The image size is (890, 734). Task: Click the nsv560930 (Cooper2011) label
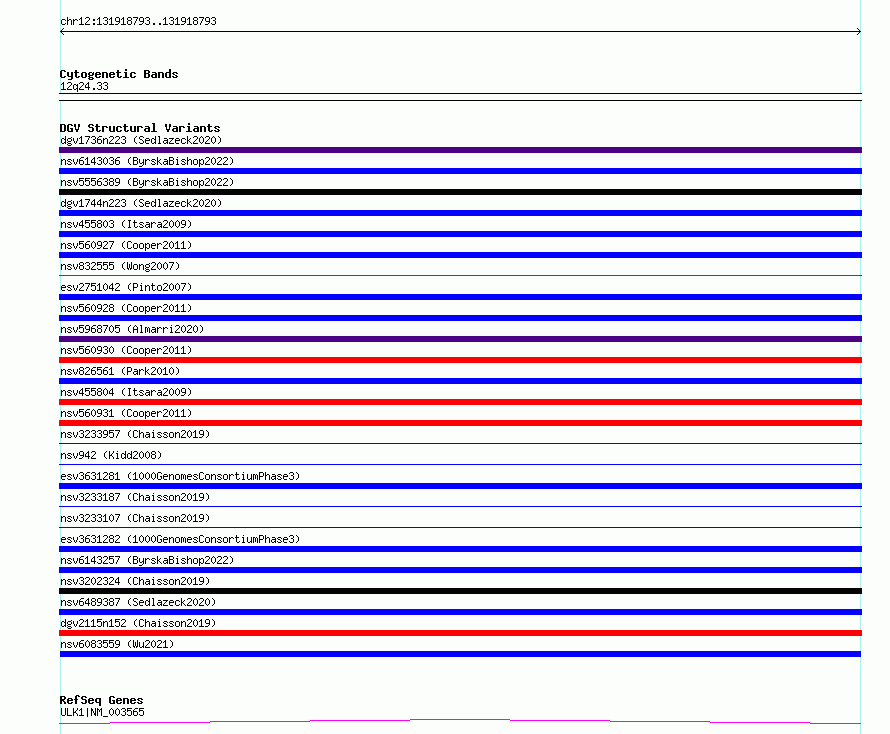[x=126, y=350]
